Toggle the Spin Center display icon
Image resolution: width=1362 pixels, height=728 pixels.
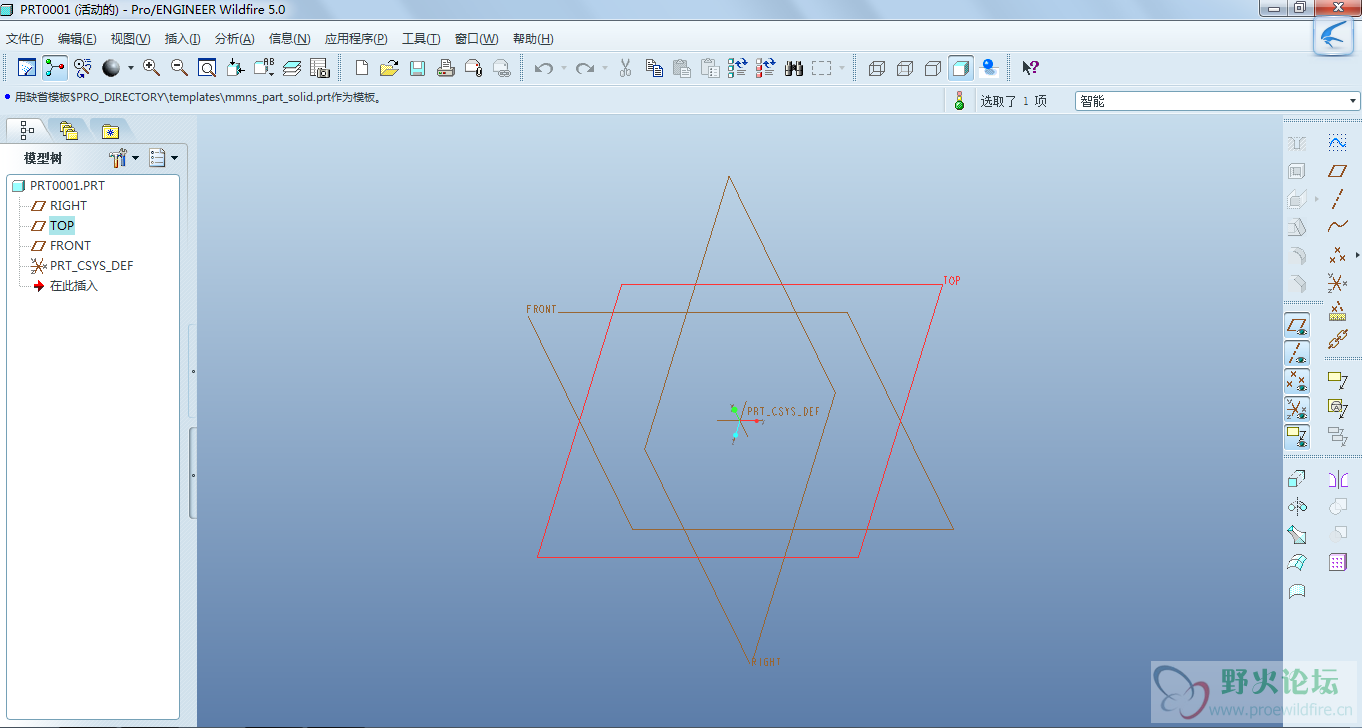click(55, 68)
